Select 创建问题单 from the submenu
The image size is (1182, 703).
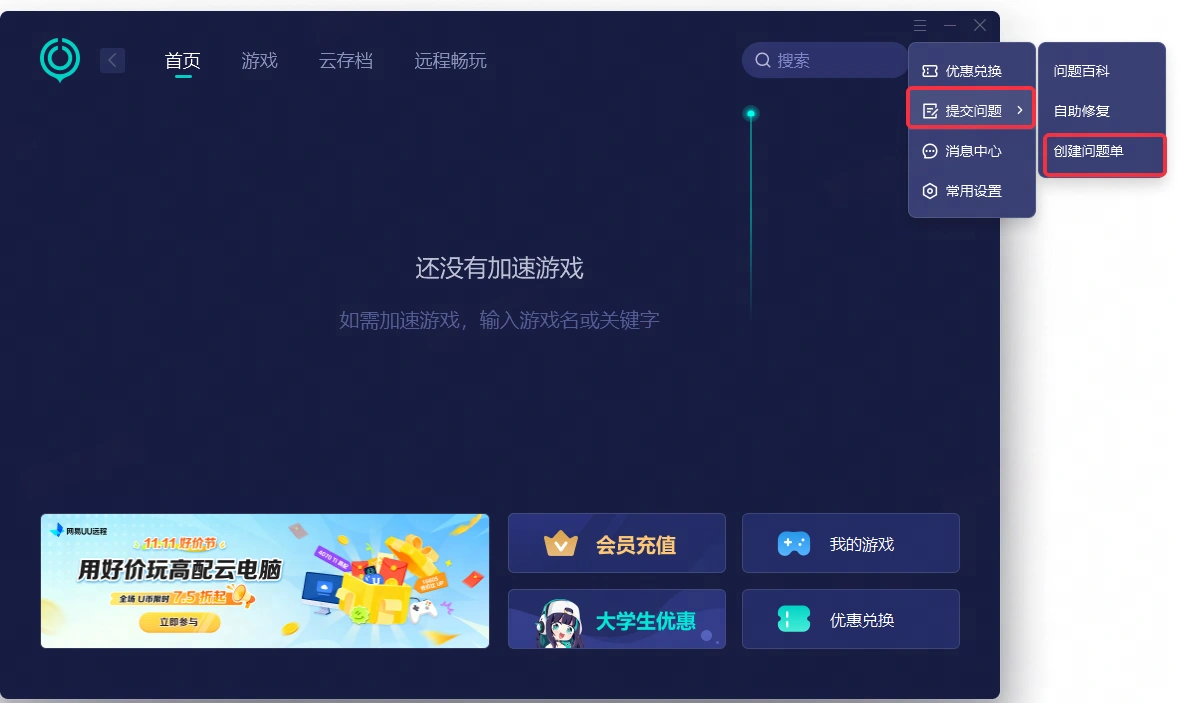click(1089, 151)
